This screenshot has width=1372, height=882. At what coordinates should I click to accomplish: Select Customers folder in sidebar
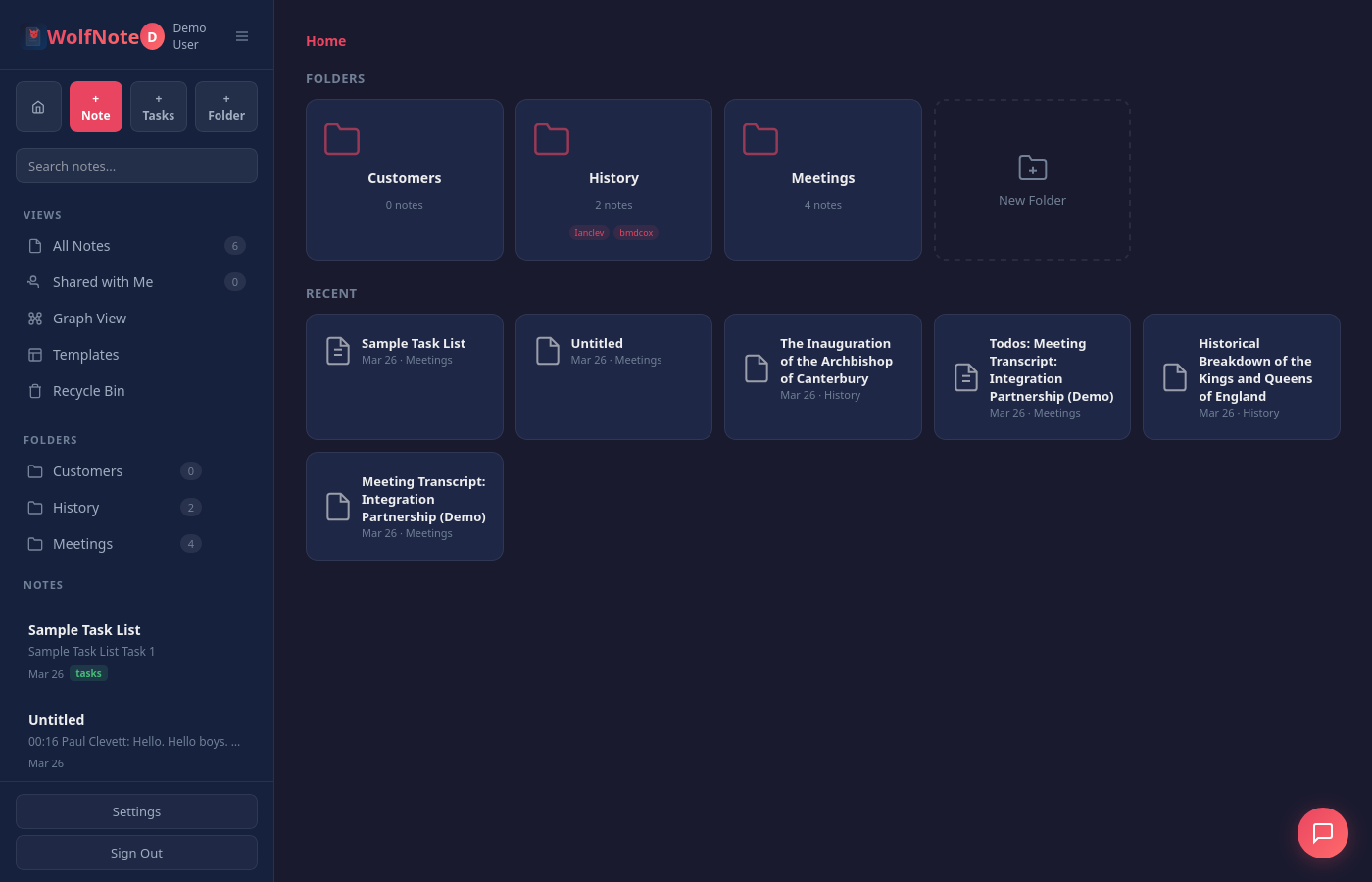pos(136,471)
